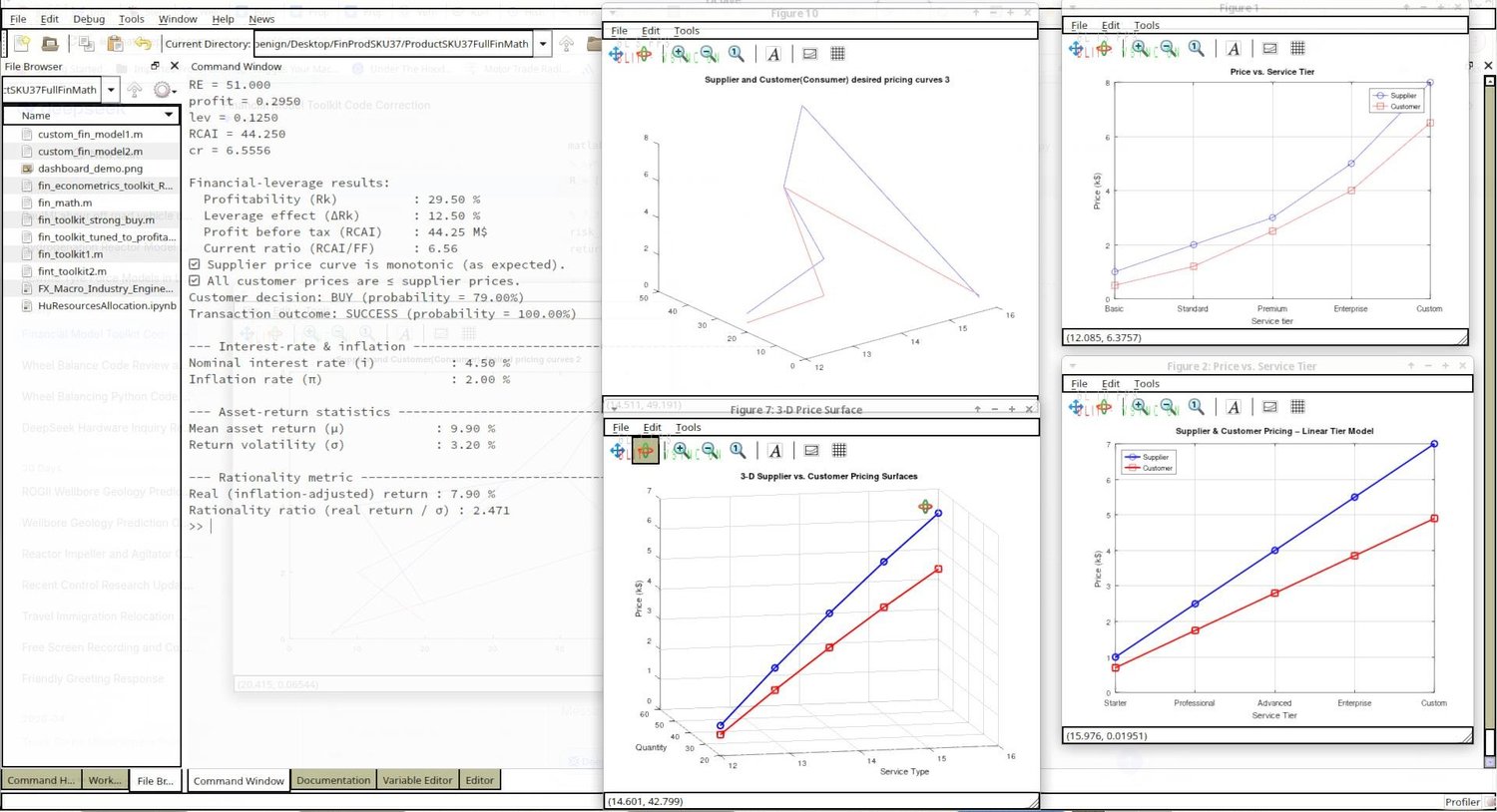
Task: Click Insert Text icon in Figure 10
Action: (773, 54)
